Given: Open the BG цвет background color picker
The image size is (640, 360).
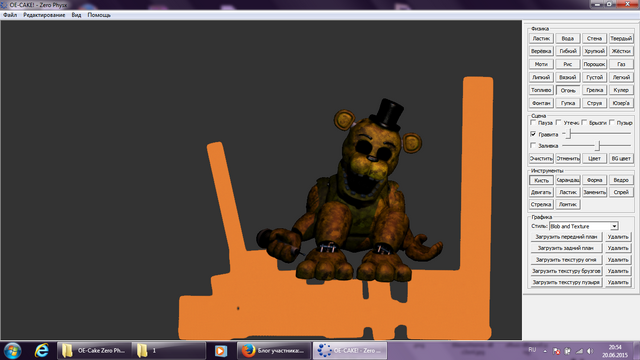Looking at the screenshot, I should click(x=621, y=158).
